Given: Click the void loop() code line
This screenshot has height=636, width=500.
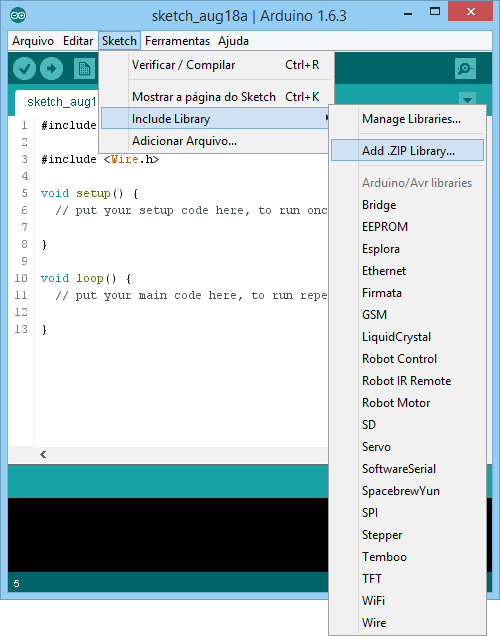Looking at the screenshot, I should click(x=86, y=279).
